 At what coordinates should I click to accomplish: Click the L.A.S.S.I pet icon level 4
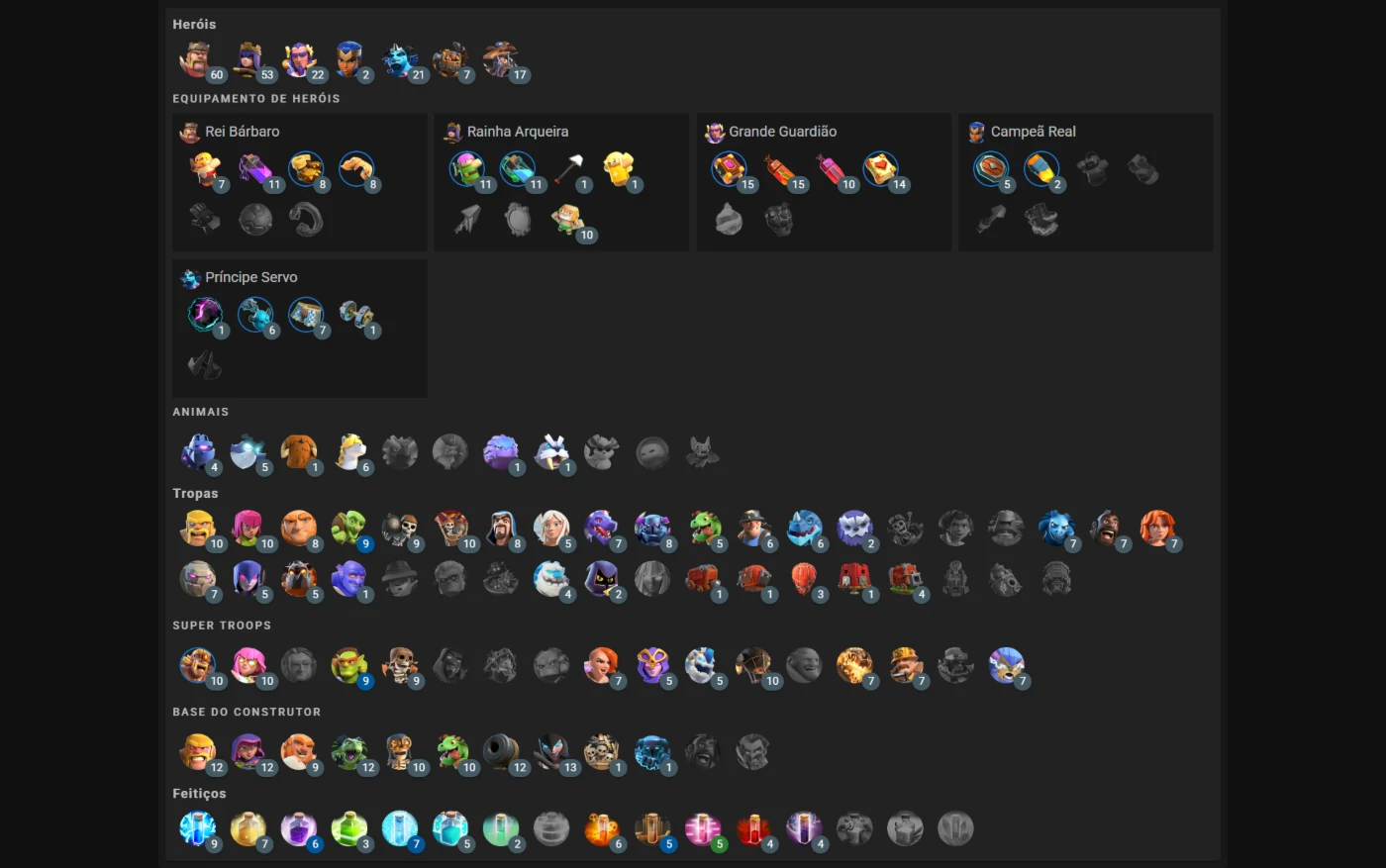coord(198,452)
